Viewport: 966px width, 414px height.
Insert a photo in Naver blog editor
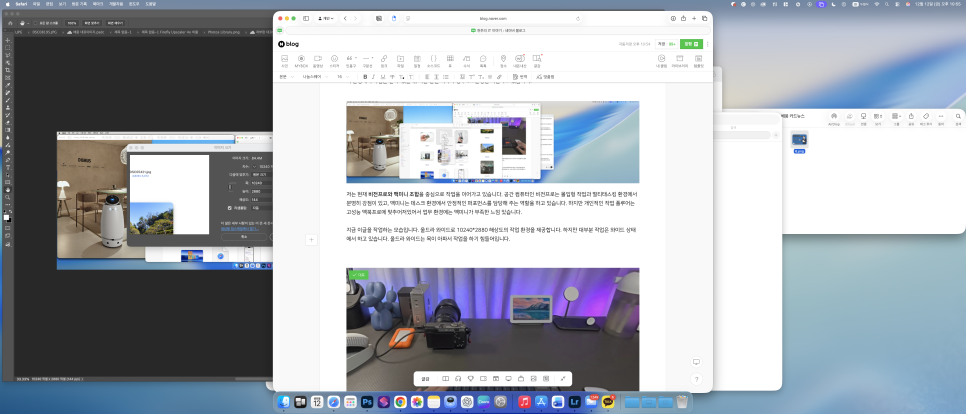click(x=285, y=60)
